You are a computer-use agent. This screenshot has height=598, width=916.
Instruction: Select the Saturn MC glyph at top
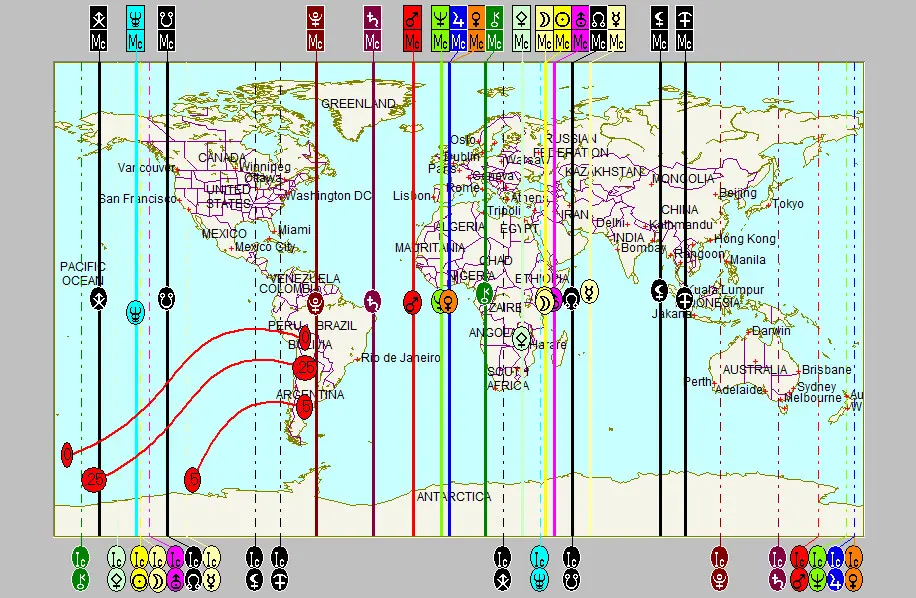[373, 29]
